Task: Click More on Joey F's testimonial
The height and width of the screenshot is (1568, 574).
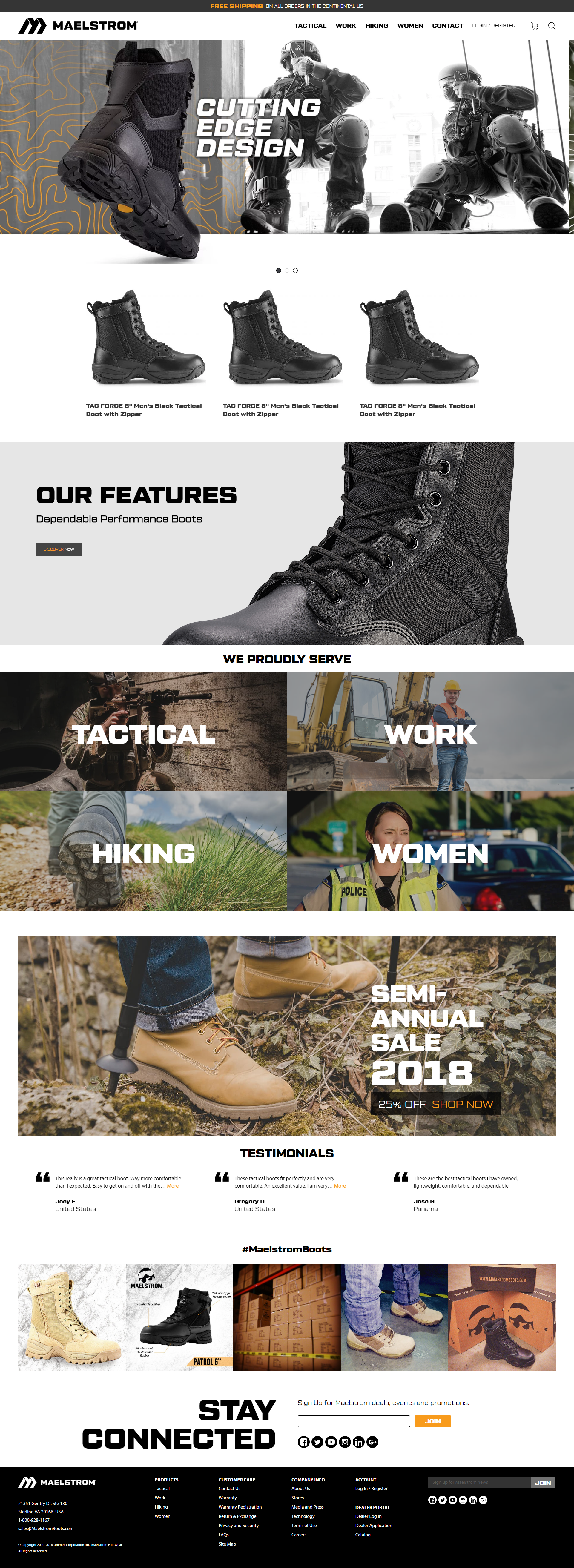Action: [x=173, y=1186]
